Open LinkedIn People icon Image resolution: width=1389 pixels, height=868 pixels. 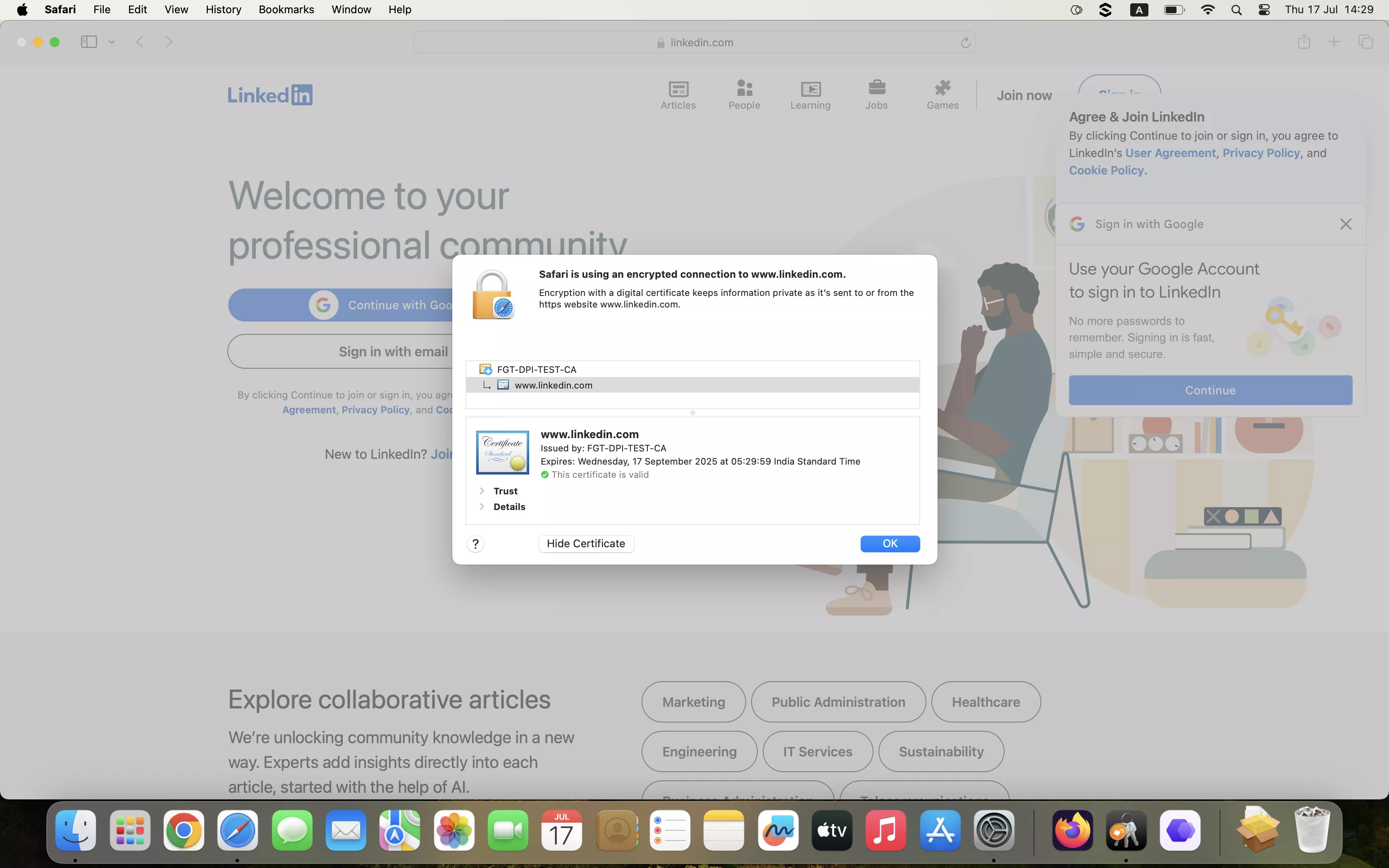pos(745,95)
